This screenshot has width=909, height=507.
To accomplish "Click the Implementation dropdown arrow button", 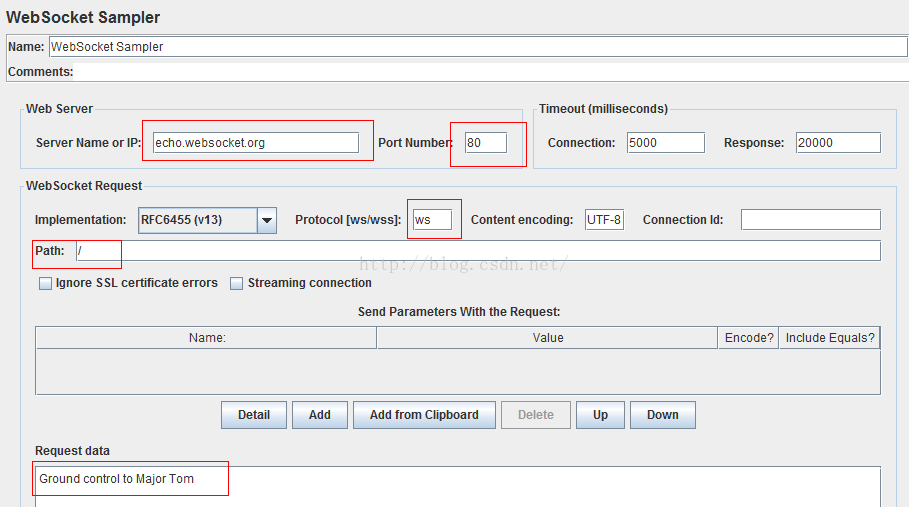I will click(267, 220).
